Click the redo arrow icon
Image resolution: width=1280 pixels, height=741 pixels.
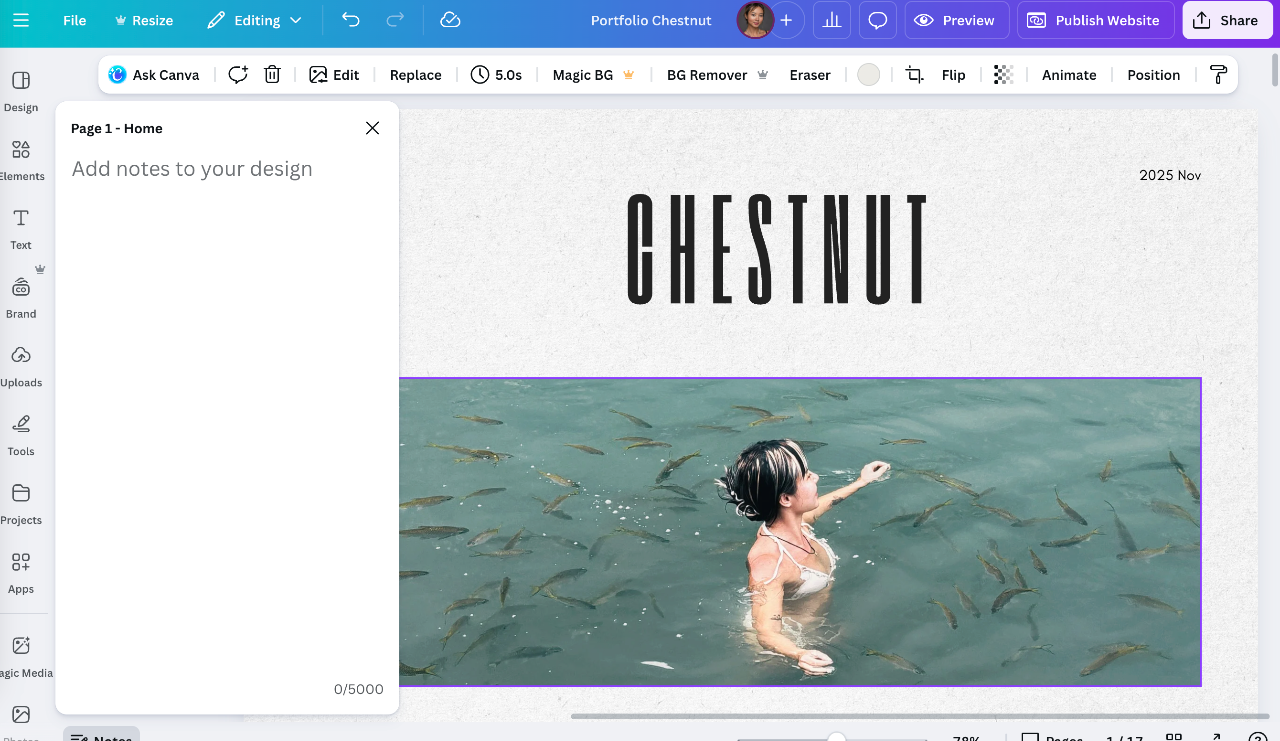(x=395, y=20)
